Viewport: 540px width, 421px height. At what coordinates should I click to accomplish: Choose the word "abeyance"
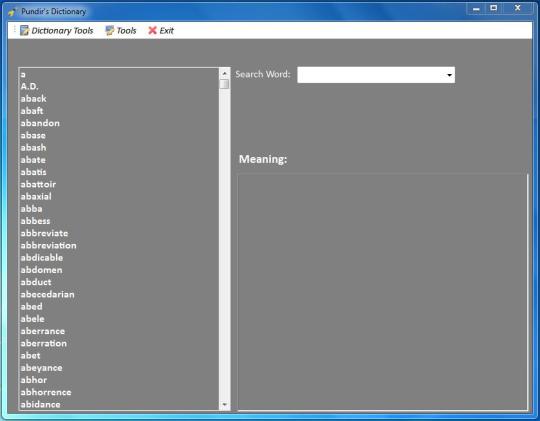click(41, 368)
